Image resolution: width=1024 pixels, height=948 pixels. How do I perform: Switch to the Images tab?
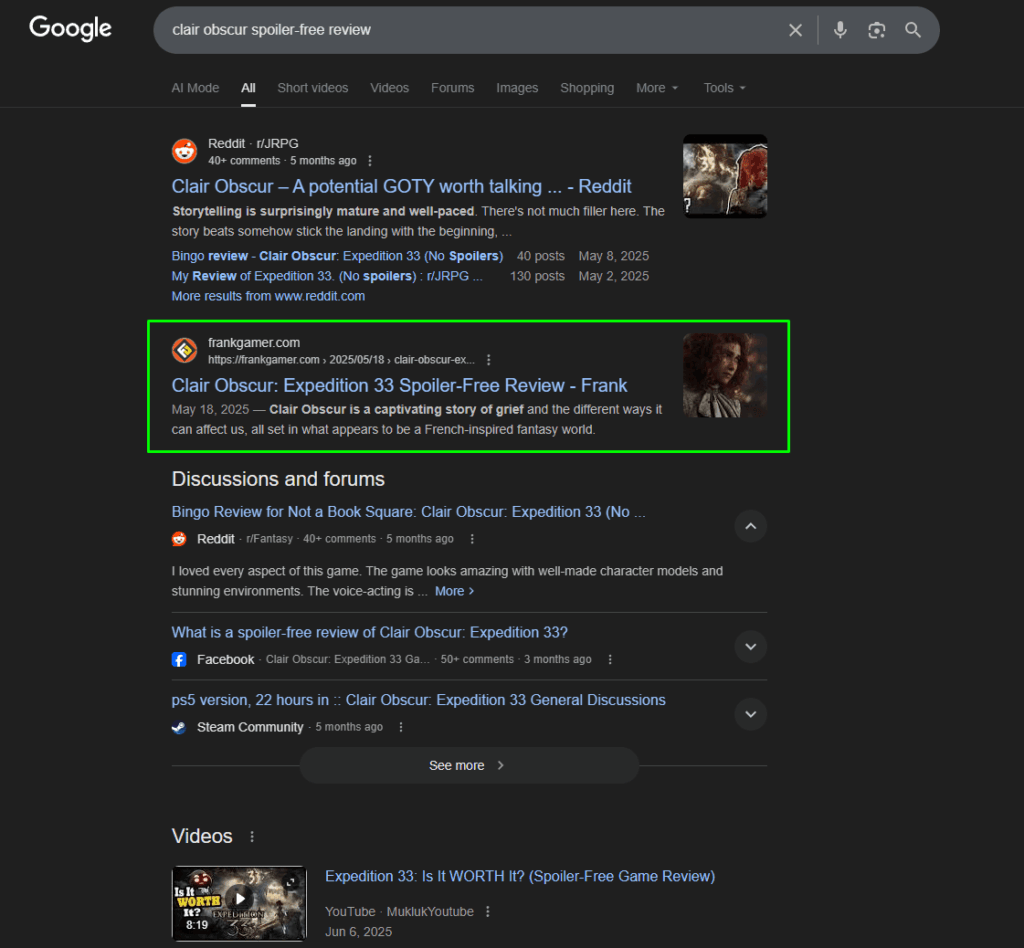[517, 88]
